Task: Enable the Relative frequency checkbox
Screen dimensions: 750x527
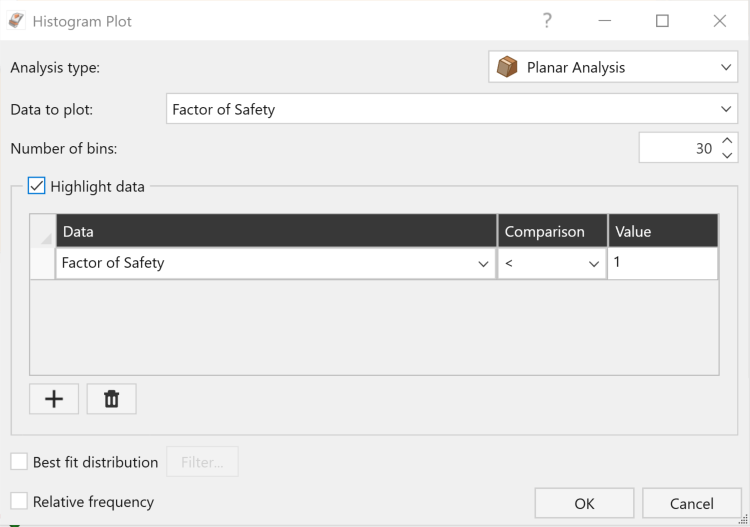Action: click(x=19, y=501)
